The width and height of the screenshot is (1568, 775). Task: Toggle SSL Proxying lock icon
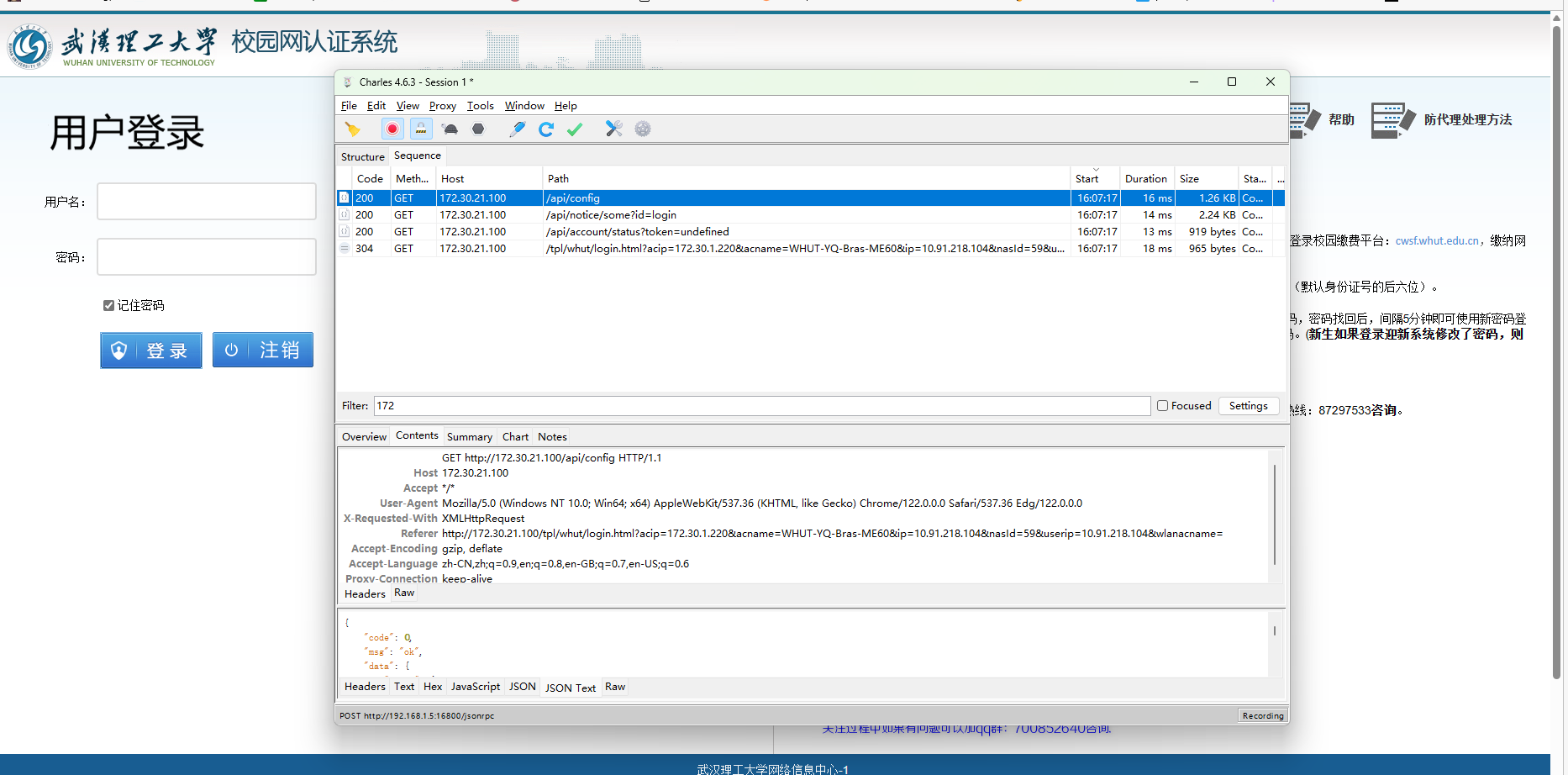pos(421,129)
